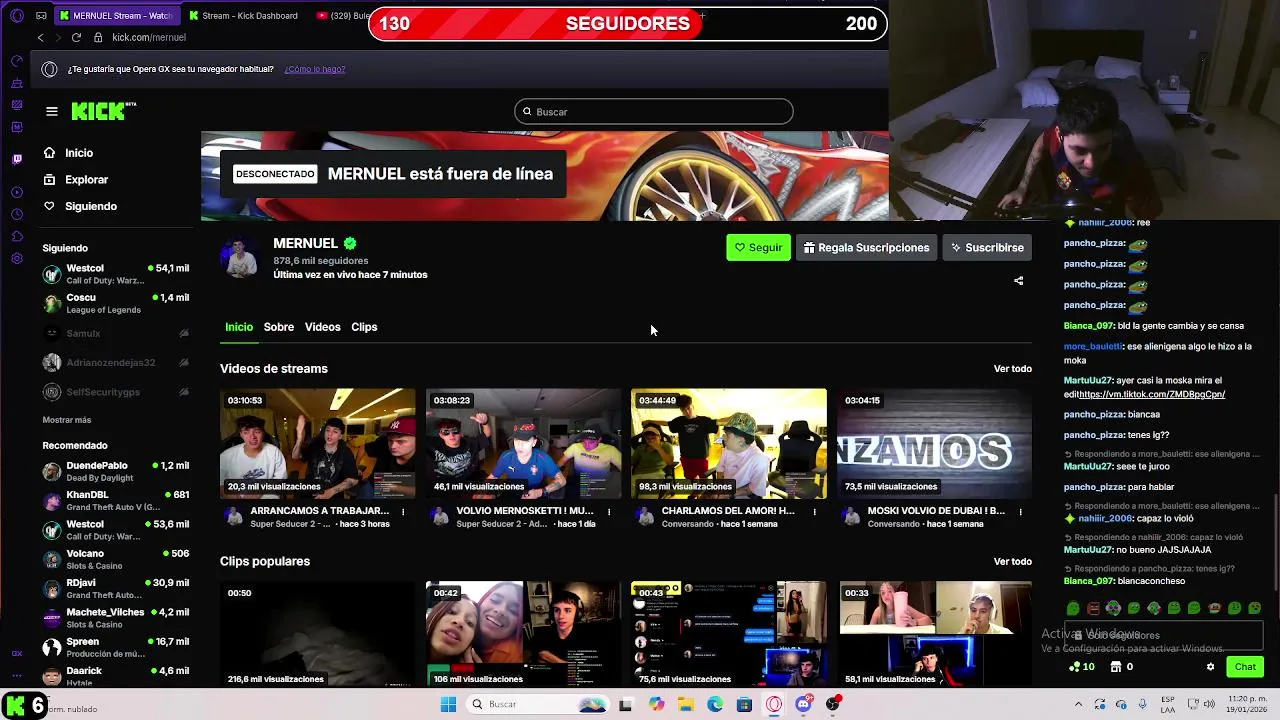Open MERNUEL profile avatar
The width and height of the screenshot is (1280, 720).
[x=240, y=257]
